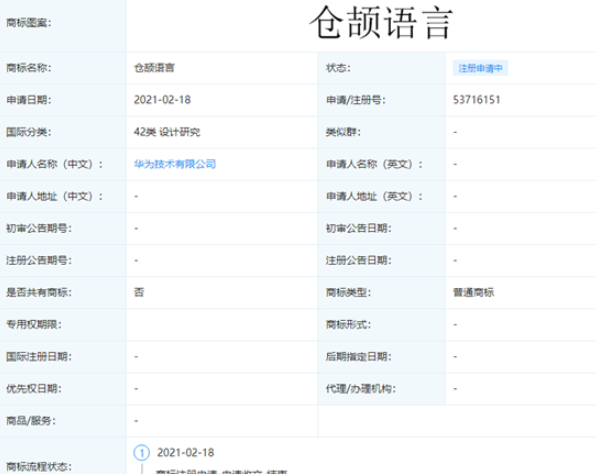Image resolution: width=596 pixels, height=474 pixels.
Task: Click the 商标形式 label
Action: pyautogui.click(x=348, y=325)
